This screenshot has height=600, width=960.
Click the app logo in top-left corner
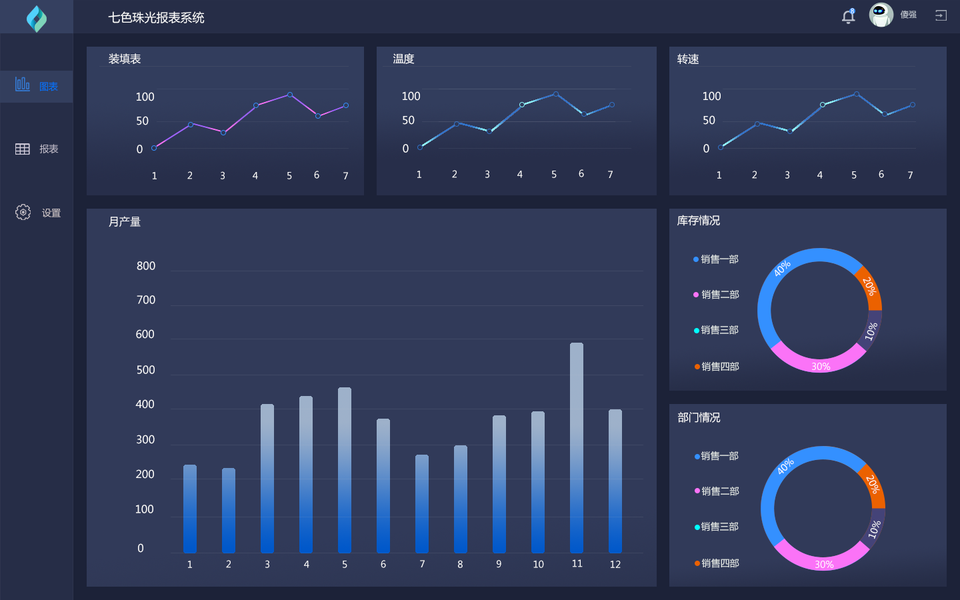(37, 18)
